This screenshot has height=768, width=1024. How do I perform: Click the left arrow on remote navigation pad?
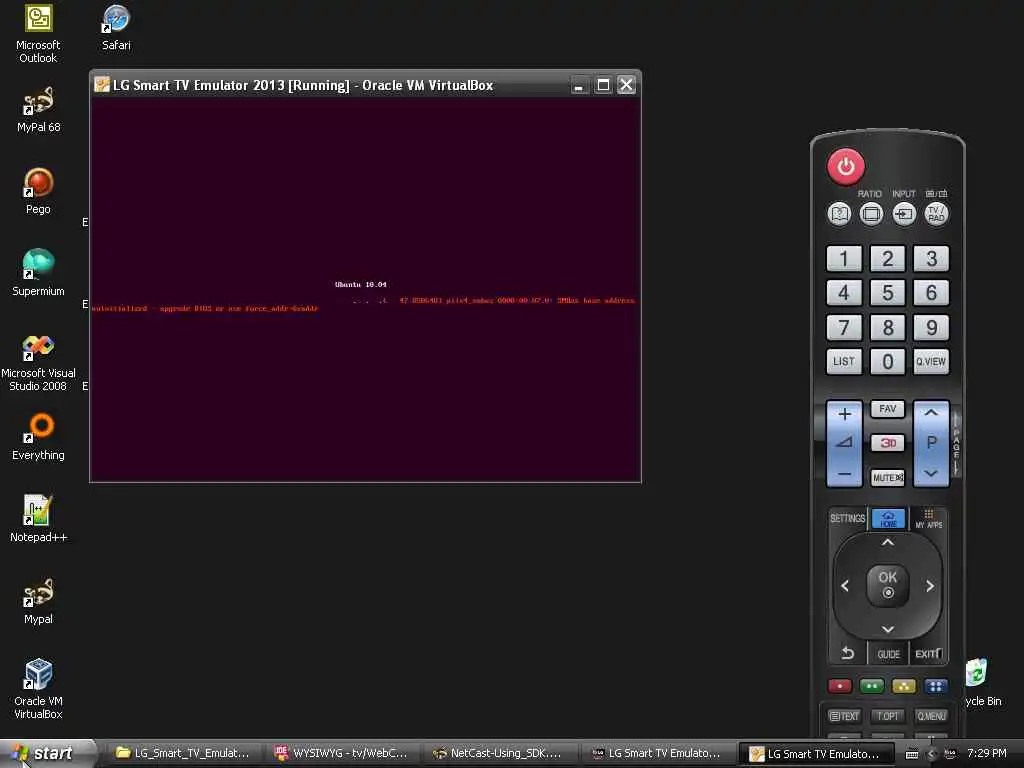pos(845,586)
